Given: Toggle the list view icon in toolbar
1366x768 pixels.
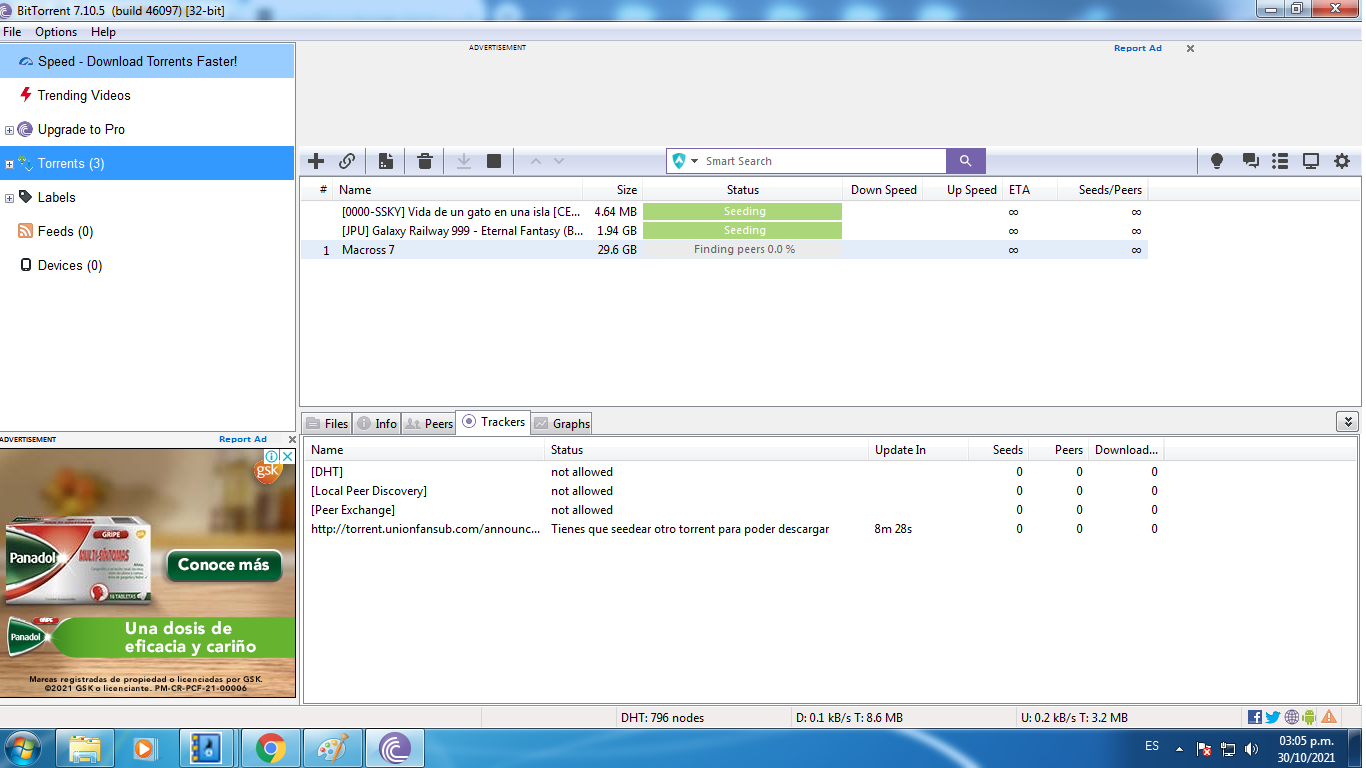Looking at the screenshot, I should [1280, 161].
